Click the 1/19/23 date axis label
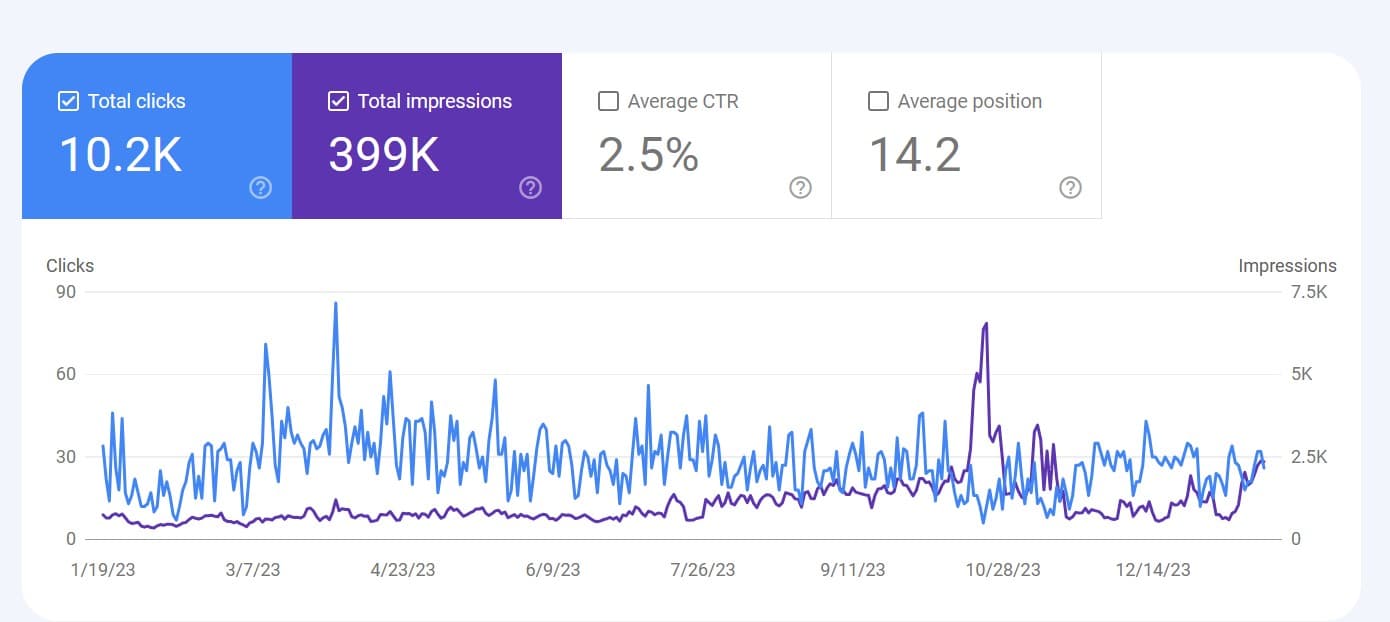1390x622 pixels. coord(101,570)
